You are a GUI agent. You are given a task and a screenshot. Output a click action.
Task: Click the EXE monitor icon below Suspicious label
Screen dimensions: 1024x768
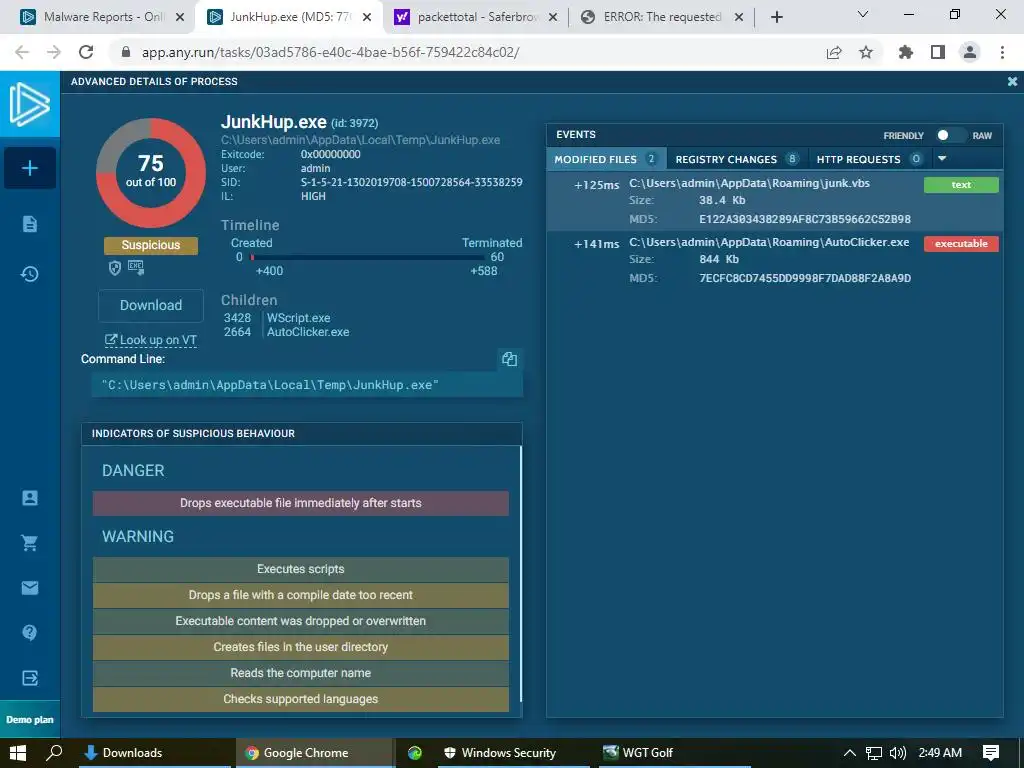(136, 267)
